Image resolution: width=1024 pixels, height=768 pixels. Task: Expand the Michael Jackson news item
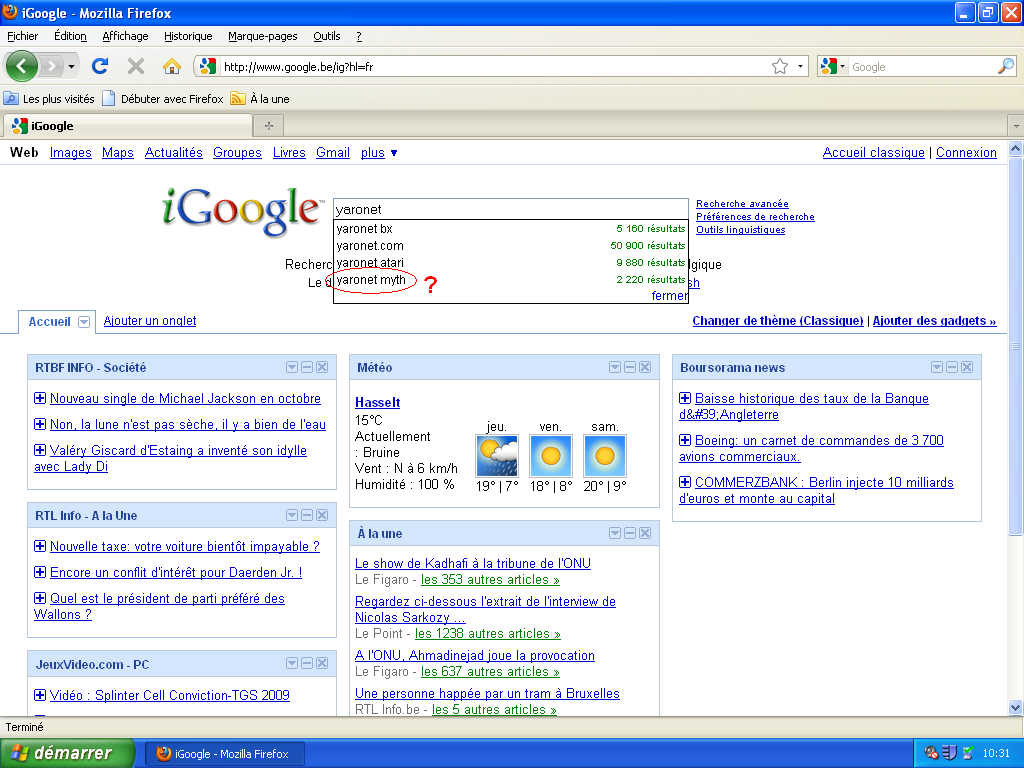[x=40, y=399]
